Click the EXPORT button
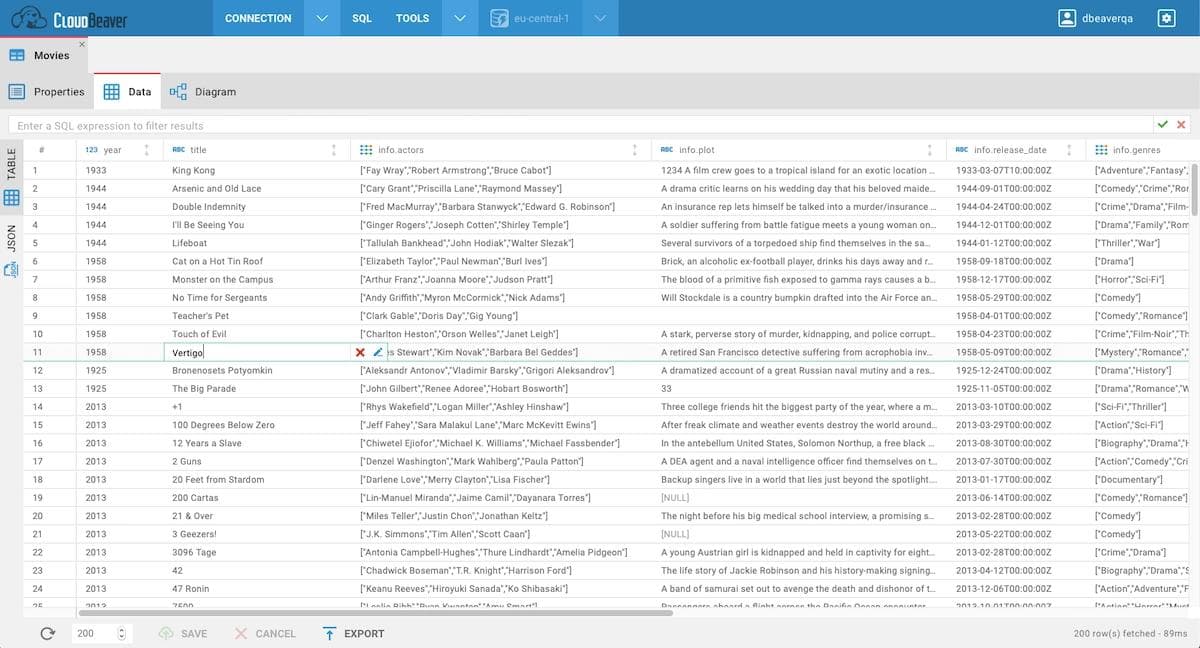 pos(353,632)
